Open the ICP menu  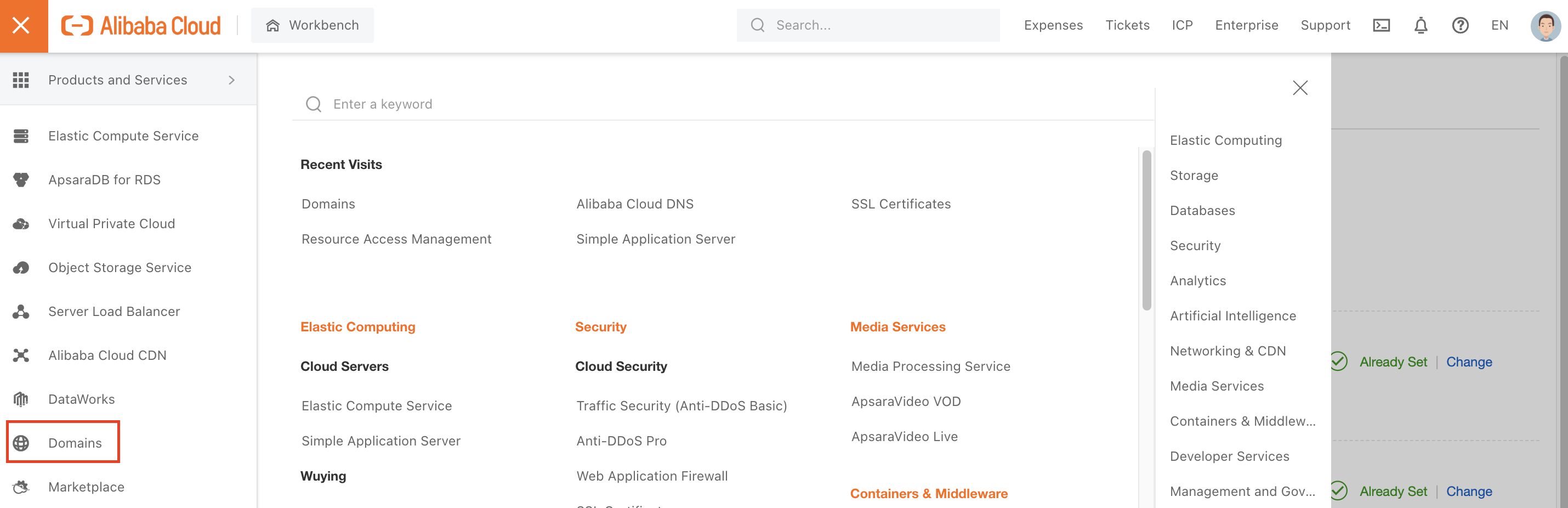click(x=1182, y=26)
